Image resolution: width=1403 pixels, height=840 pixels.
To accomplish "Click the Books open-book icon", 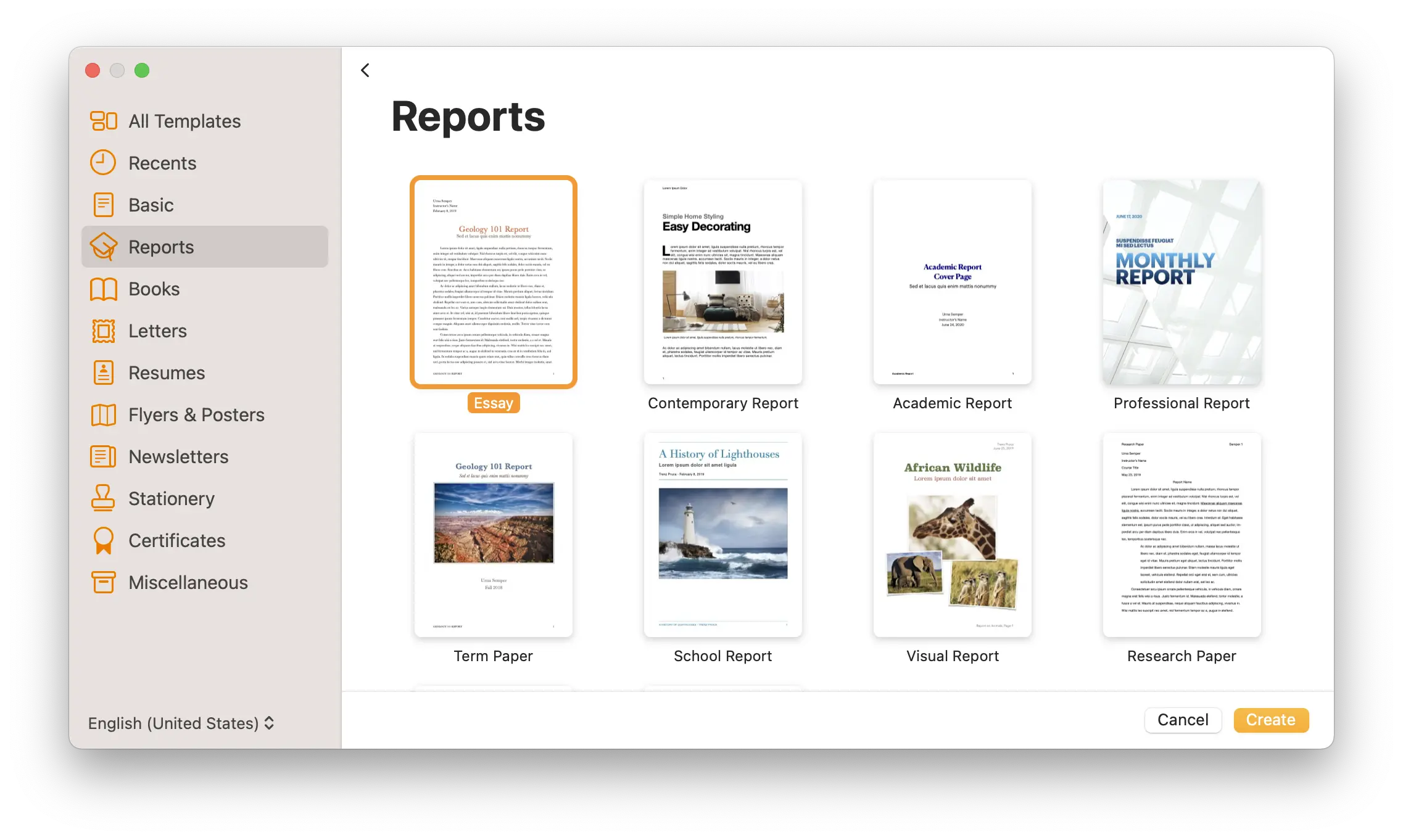I will tap(103, 289).
